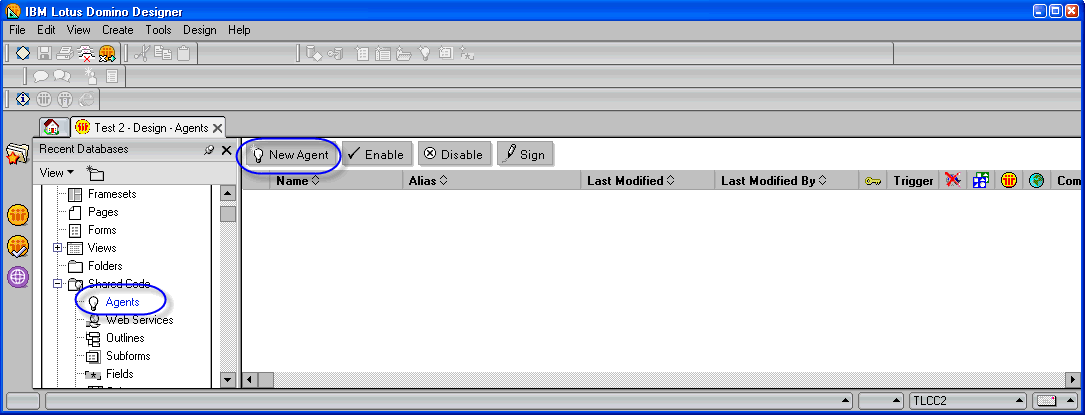
Task: Open the Design menu
Action: point(200,30)
